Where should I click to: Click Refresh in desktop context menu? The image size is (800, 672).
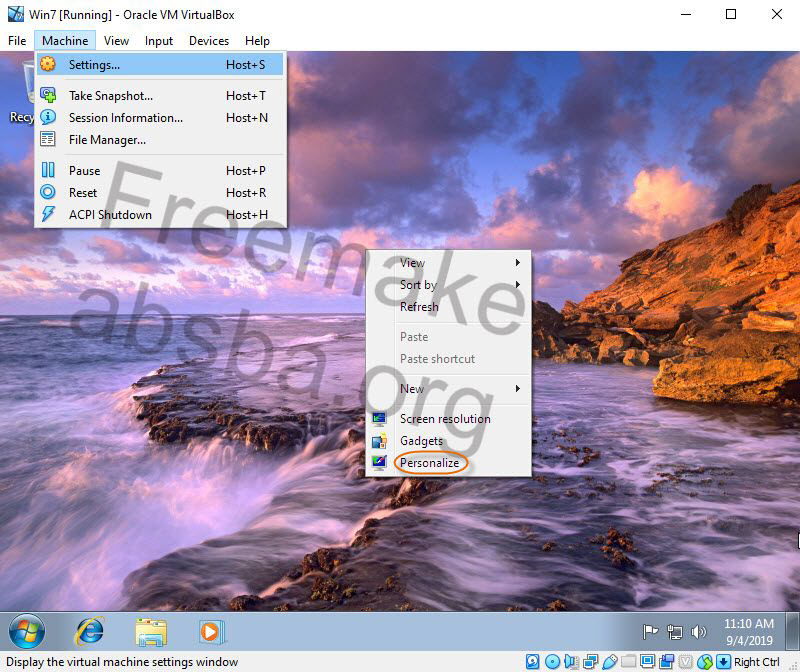448,307
